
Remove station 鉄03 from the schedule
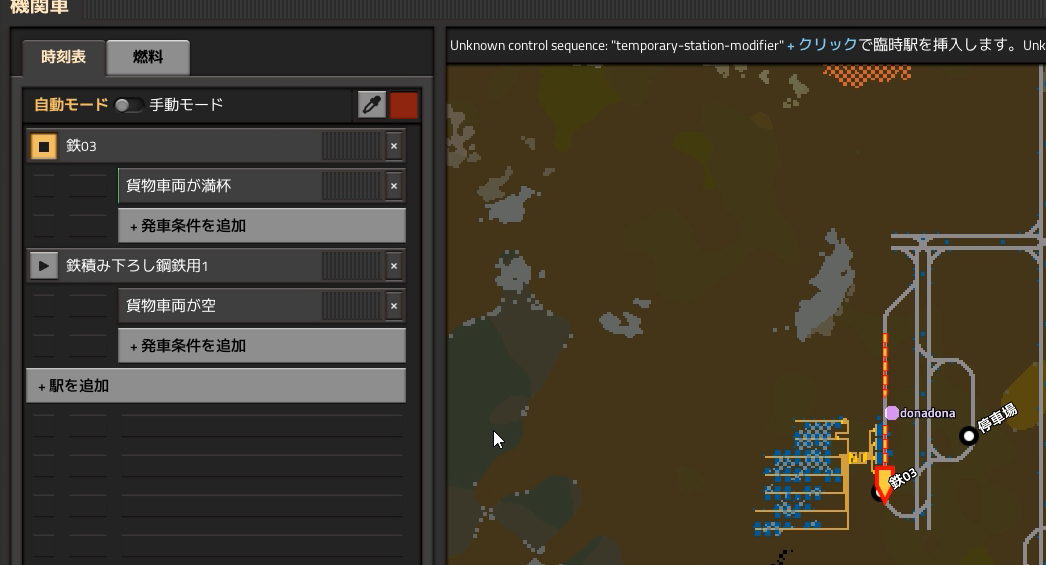coord(394,146)
